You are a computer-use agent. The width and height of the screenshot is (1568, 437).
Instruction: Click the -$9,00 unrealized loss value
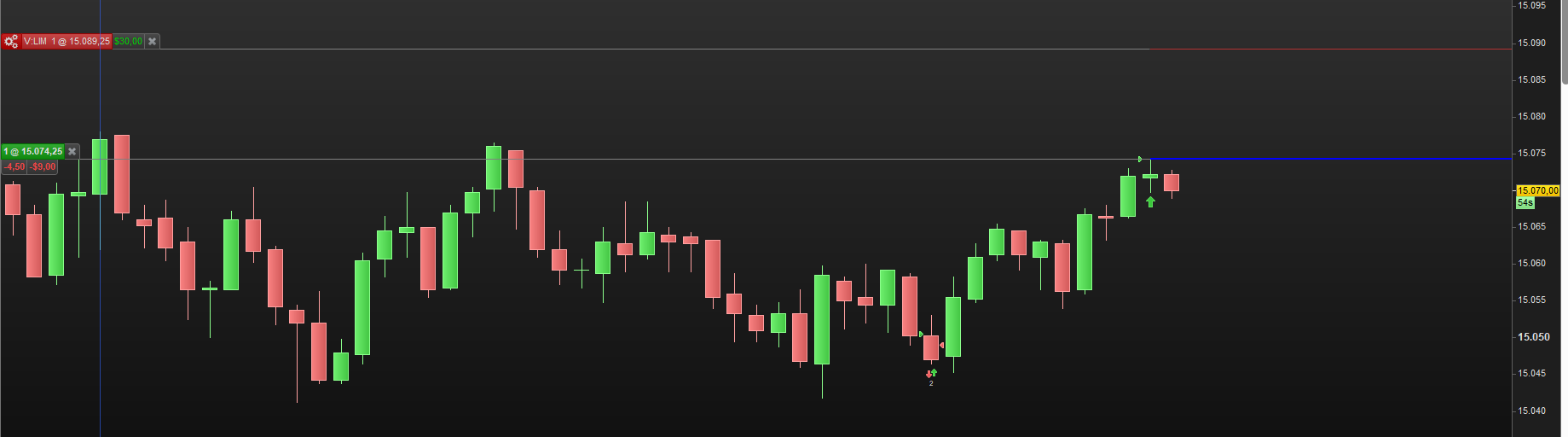[x=43, y=167]
